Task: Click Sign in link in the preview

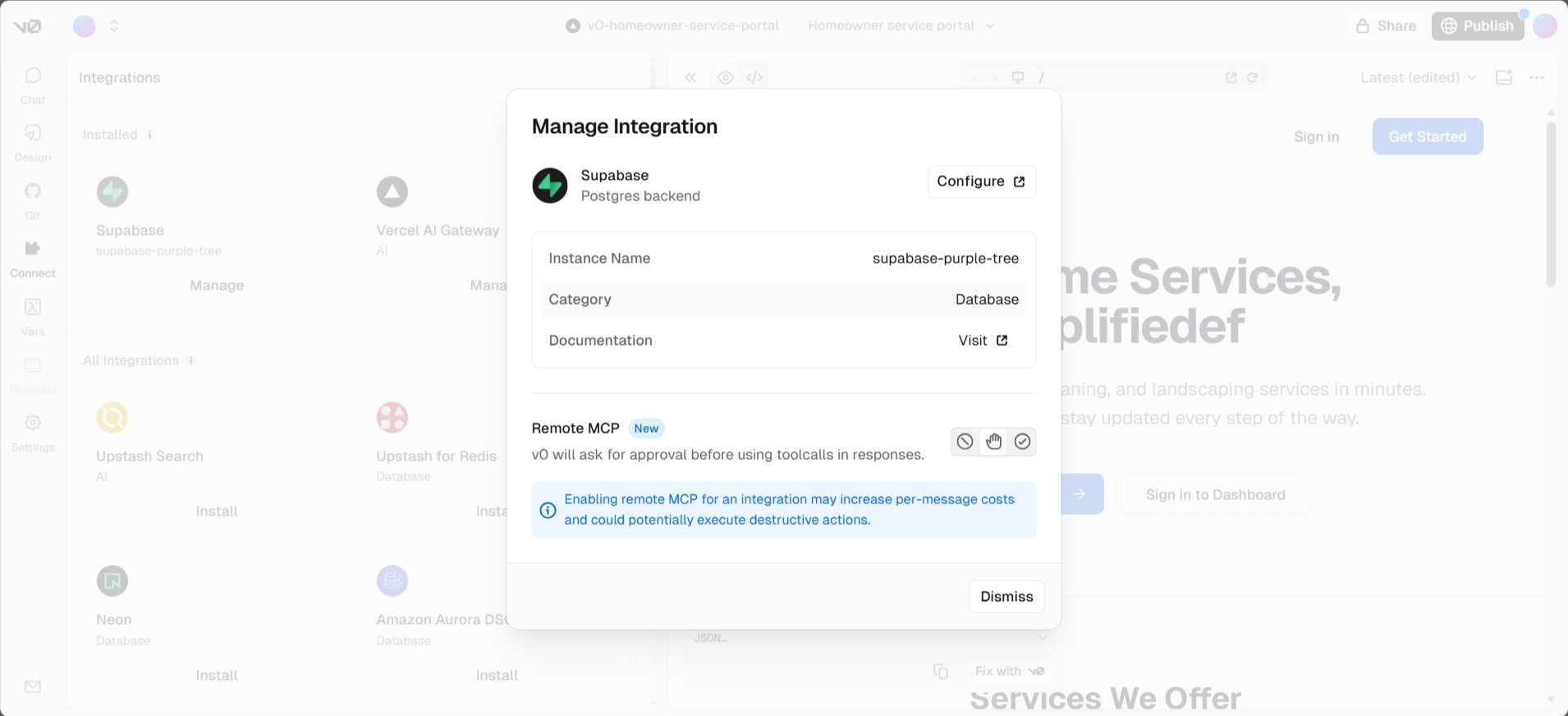Action: click(1316, 136)
